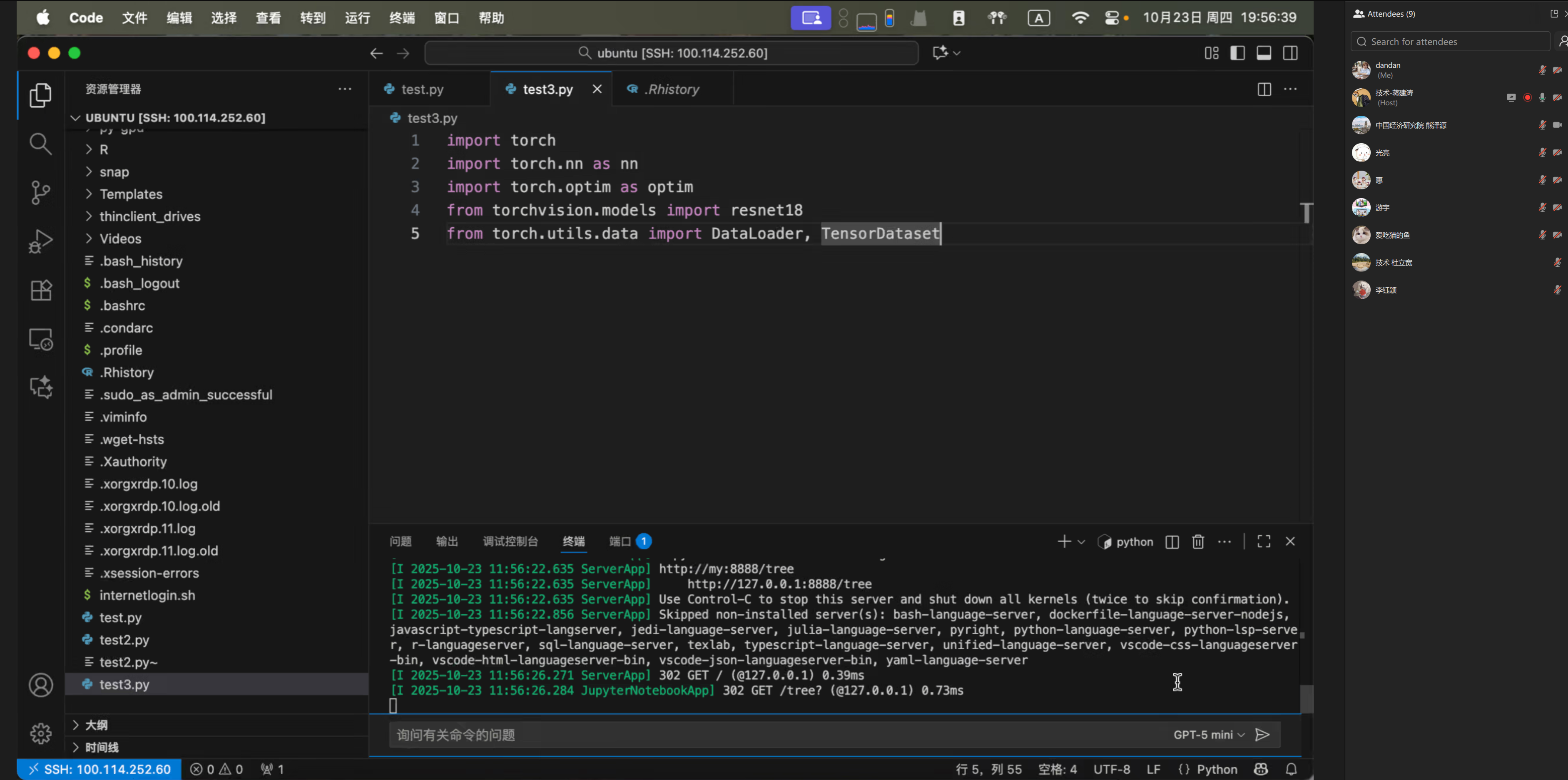1568x780 pixels.
Task: Toggle bottom panel visibility
Action: (x=1264, y=53)
